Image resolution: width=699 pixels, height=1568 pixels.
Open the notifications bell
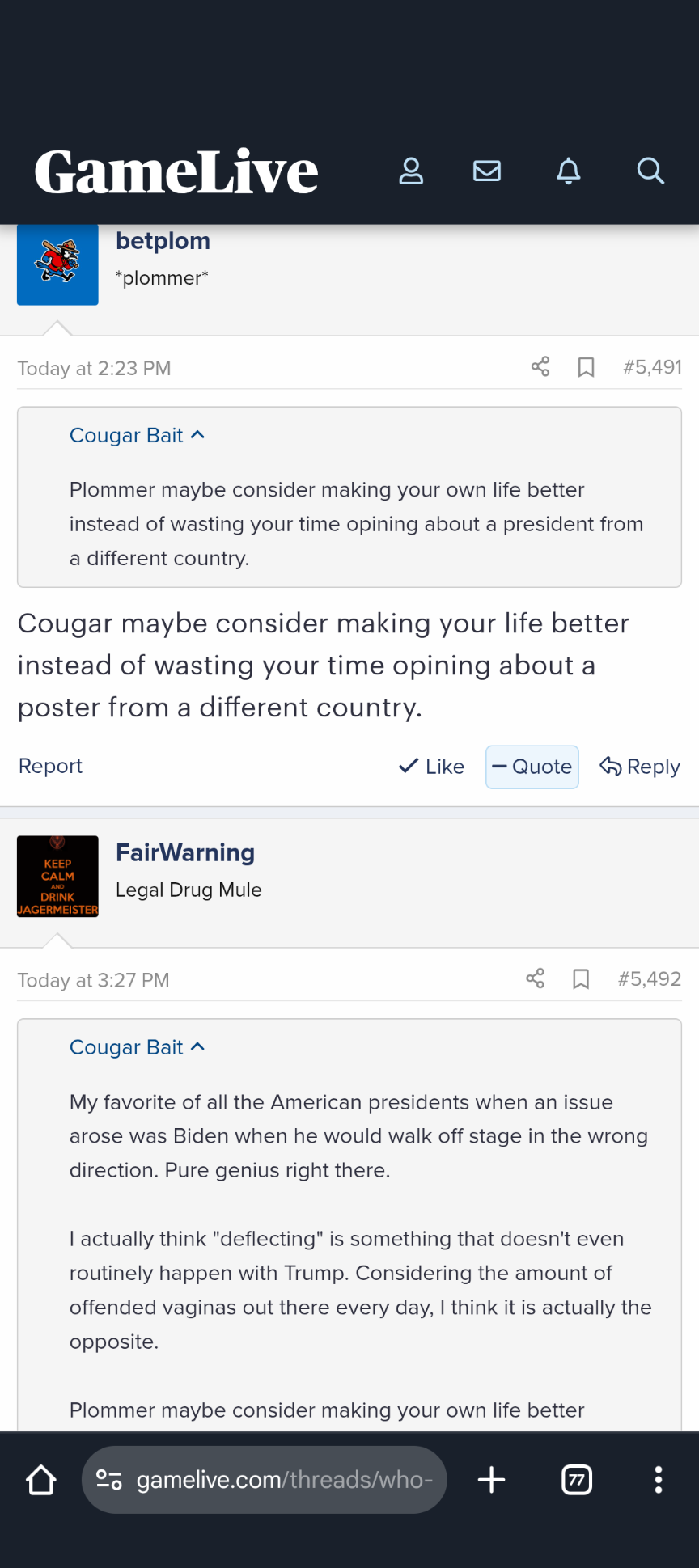pos(569,171)
